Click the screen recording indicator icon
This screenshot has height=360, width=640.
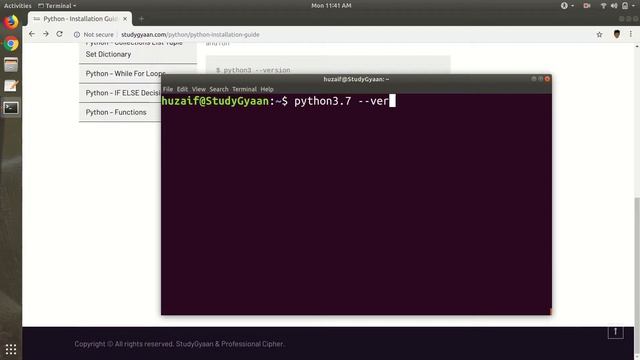coord(587,6)
